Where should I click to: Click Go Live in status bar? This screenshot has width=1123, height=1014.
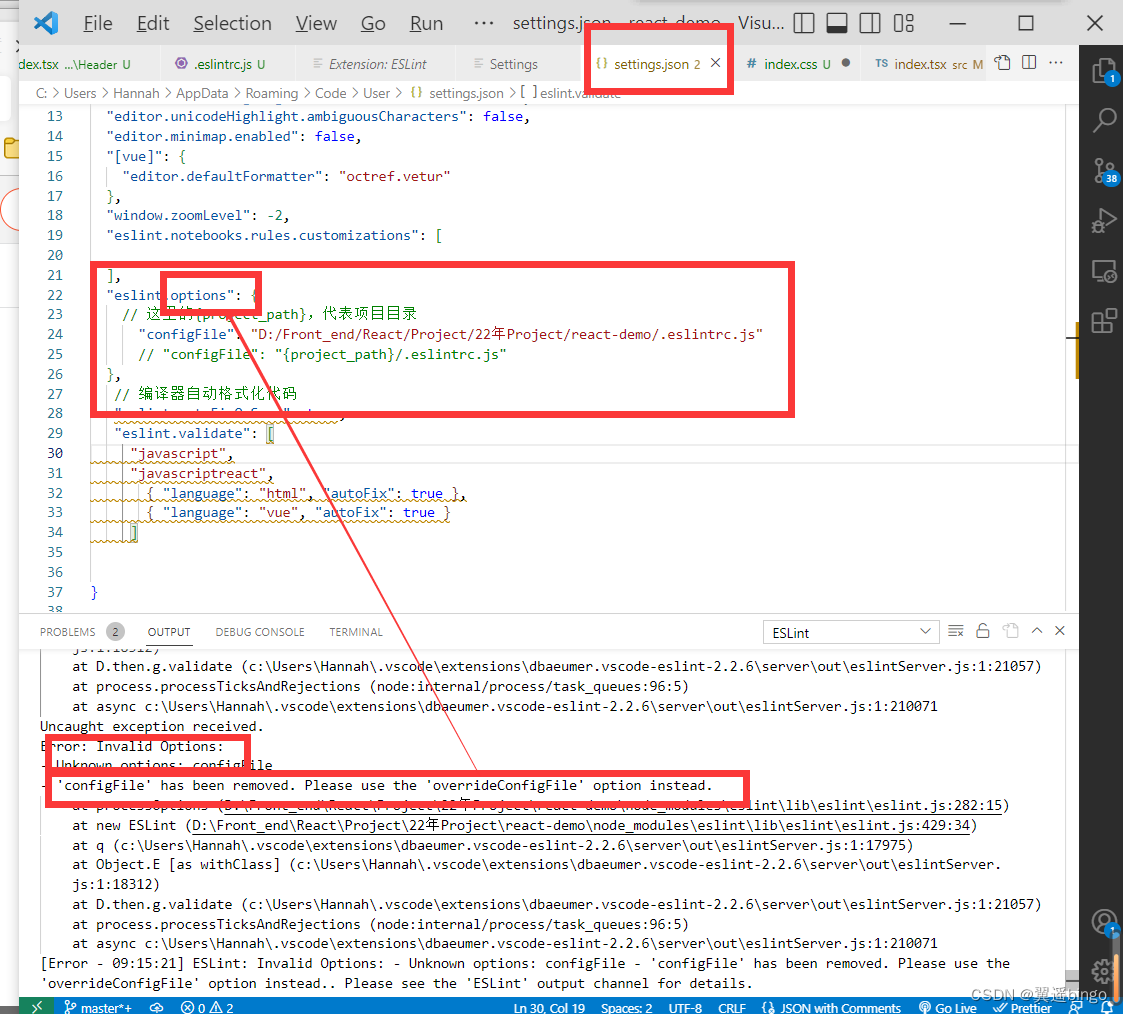(x=948, y=1007)
